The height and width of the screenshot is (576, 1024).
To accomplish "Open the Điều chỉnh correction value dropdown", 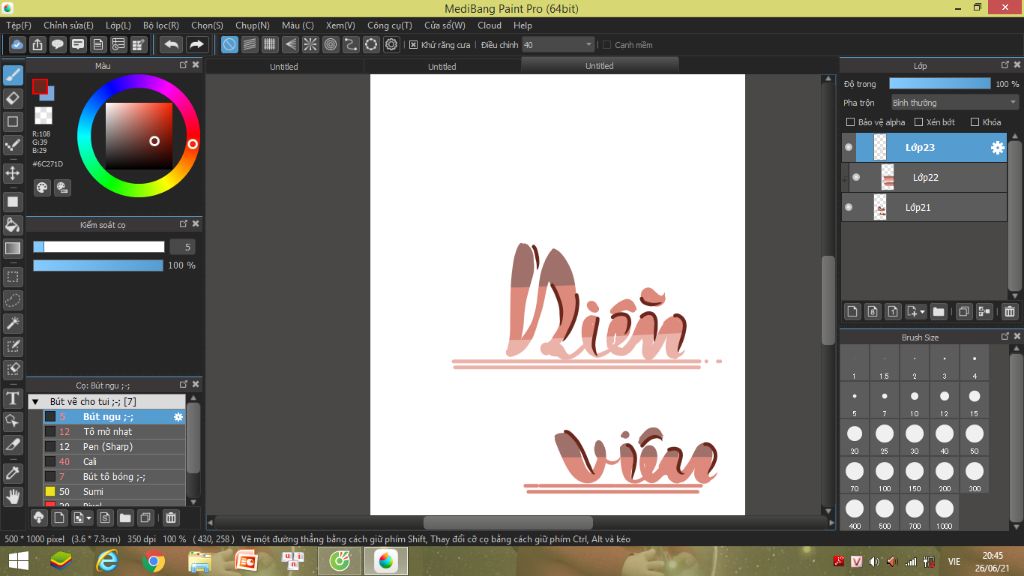I will click(x=558, y=44).
